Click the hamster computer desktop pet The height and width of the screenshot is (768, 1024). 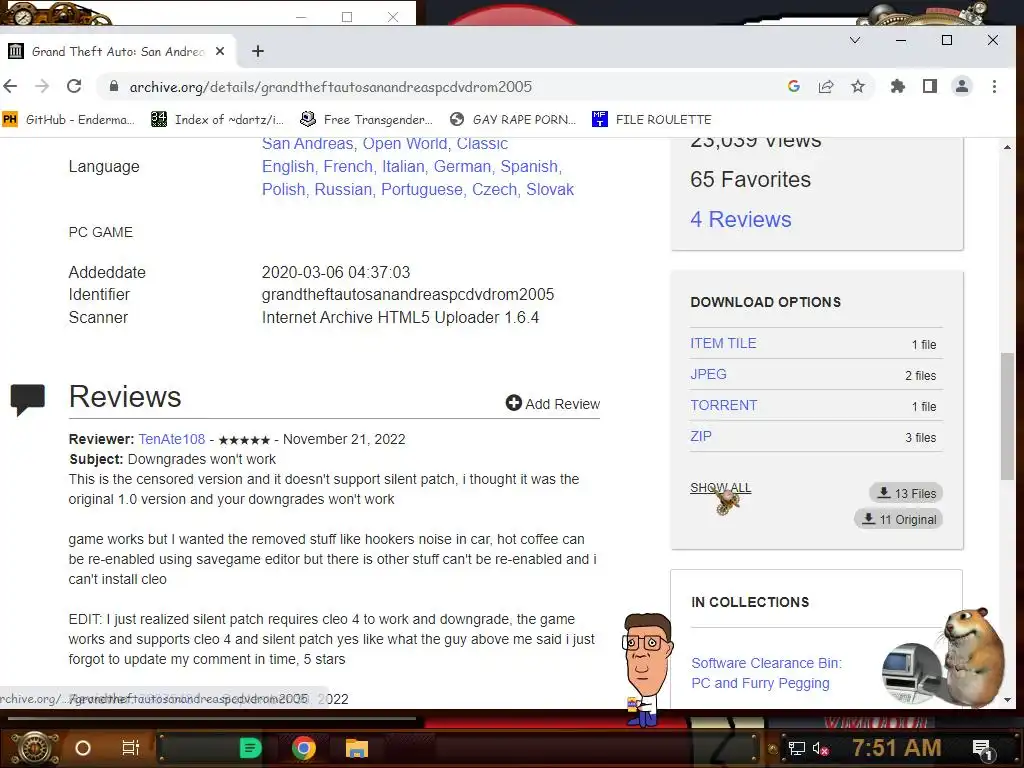pyautogui.click(x=943, y=660)
